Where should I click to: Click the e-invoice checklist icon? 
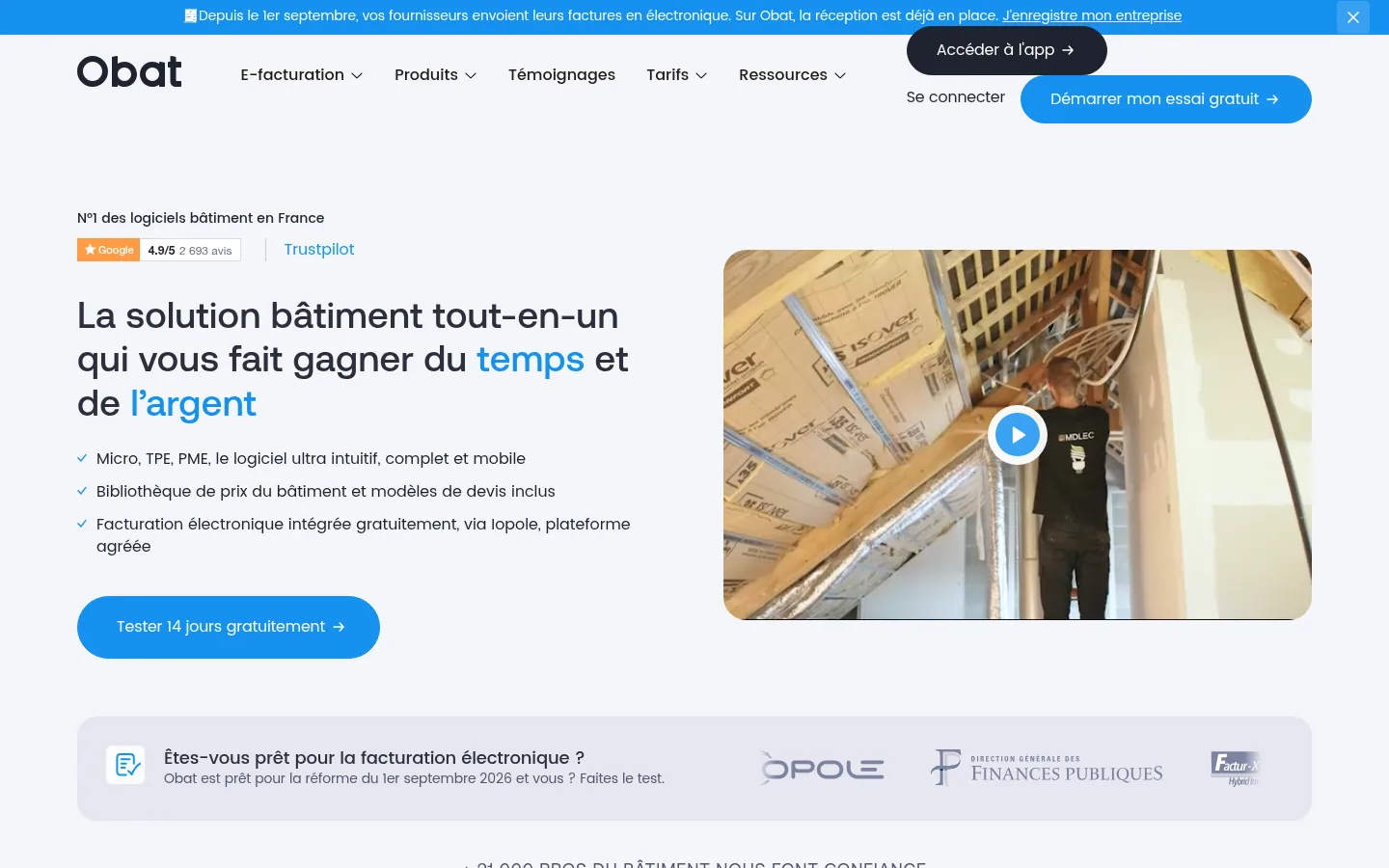(125, 766)
